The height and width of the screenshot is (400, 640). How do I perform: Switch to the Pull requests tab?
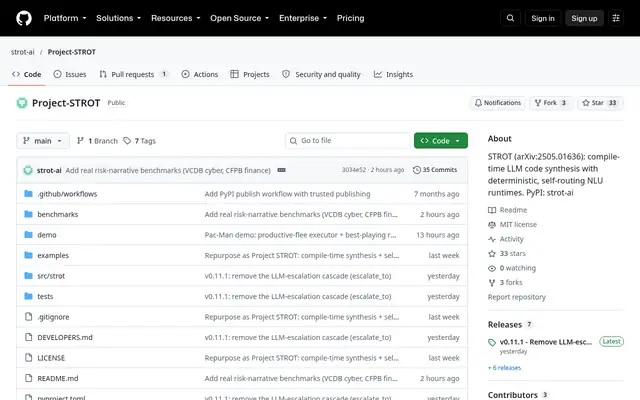[134, 74]
